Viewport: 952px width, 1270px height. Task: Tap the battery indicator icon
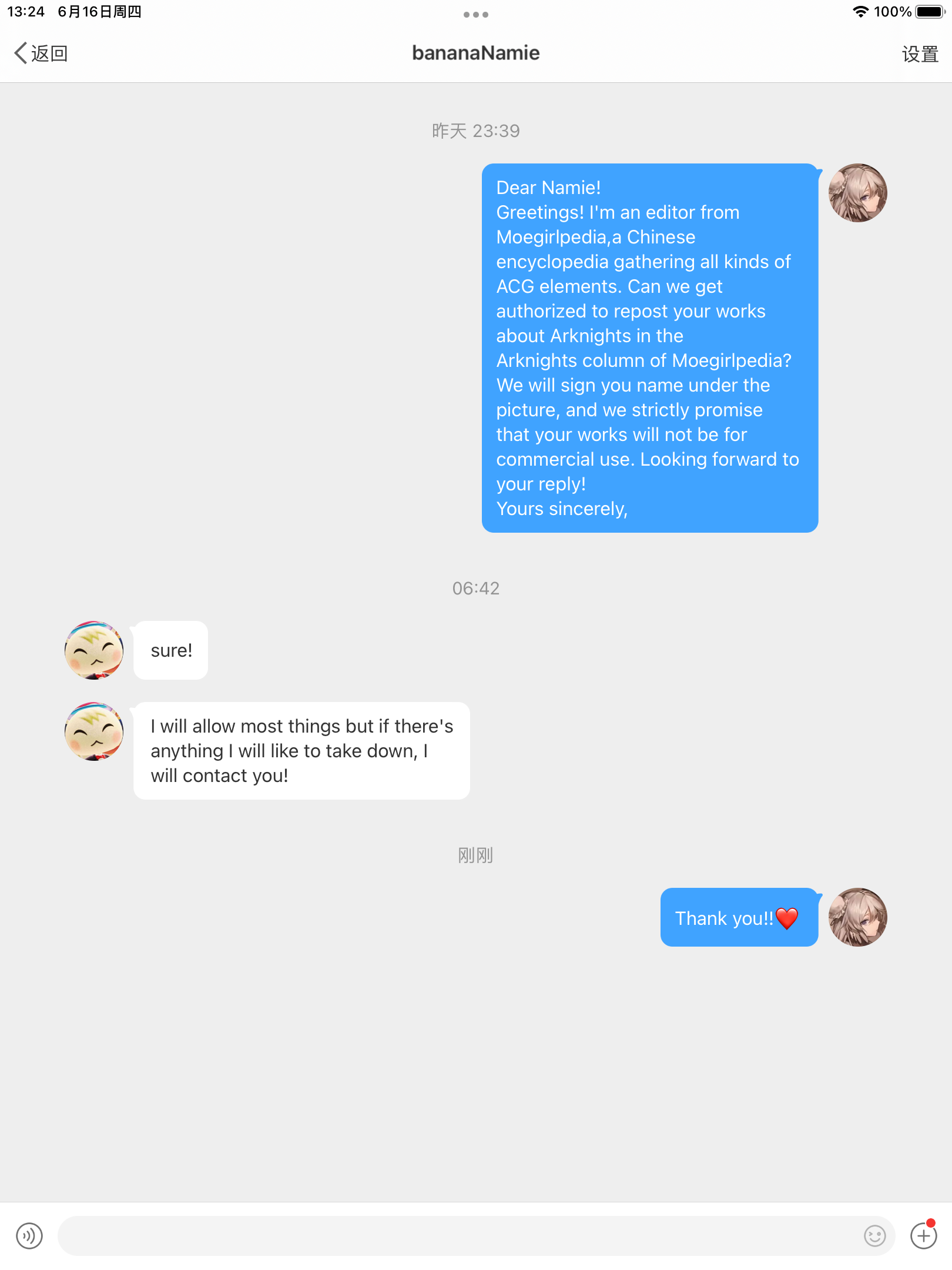tap(930, 12)
